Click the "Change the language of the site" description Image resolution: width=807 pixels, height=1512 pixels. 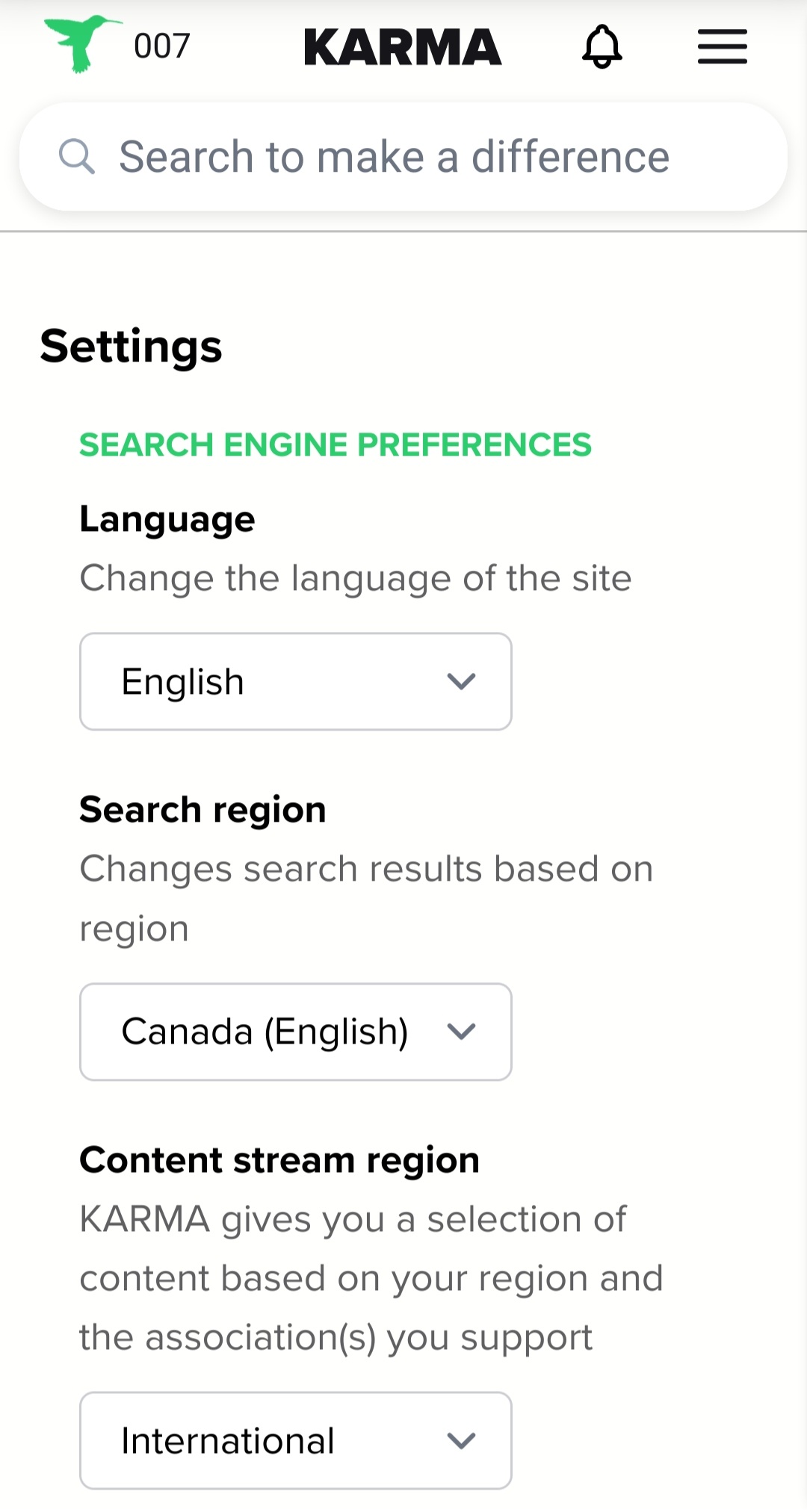point(355,578)
